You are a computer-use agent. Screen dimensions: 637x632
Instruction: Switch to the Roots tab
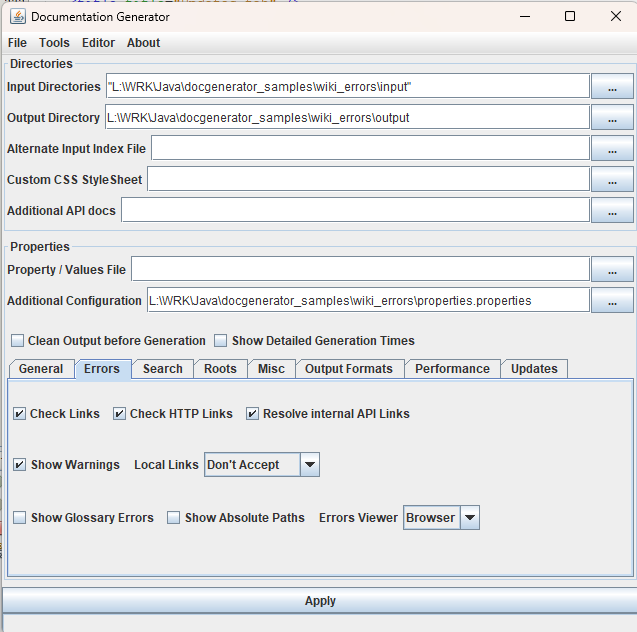pyautogui.click(x=220, y=369)
